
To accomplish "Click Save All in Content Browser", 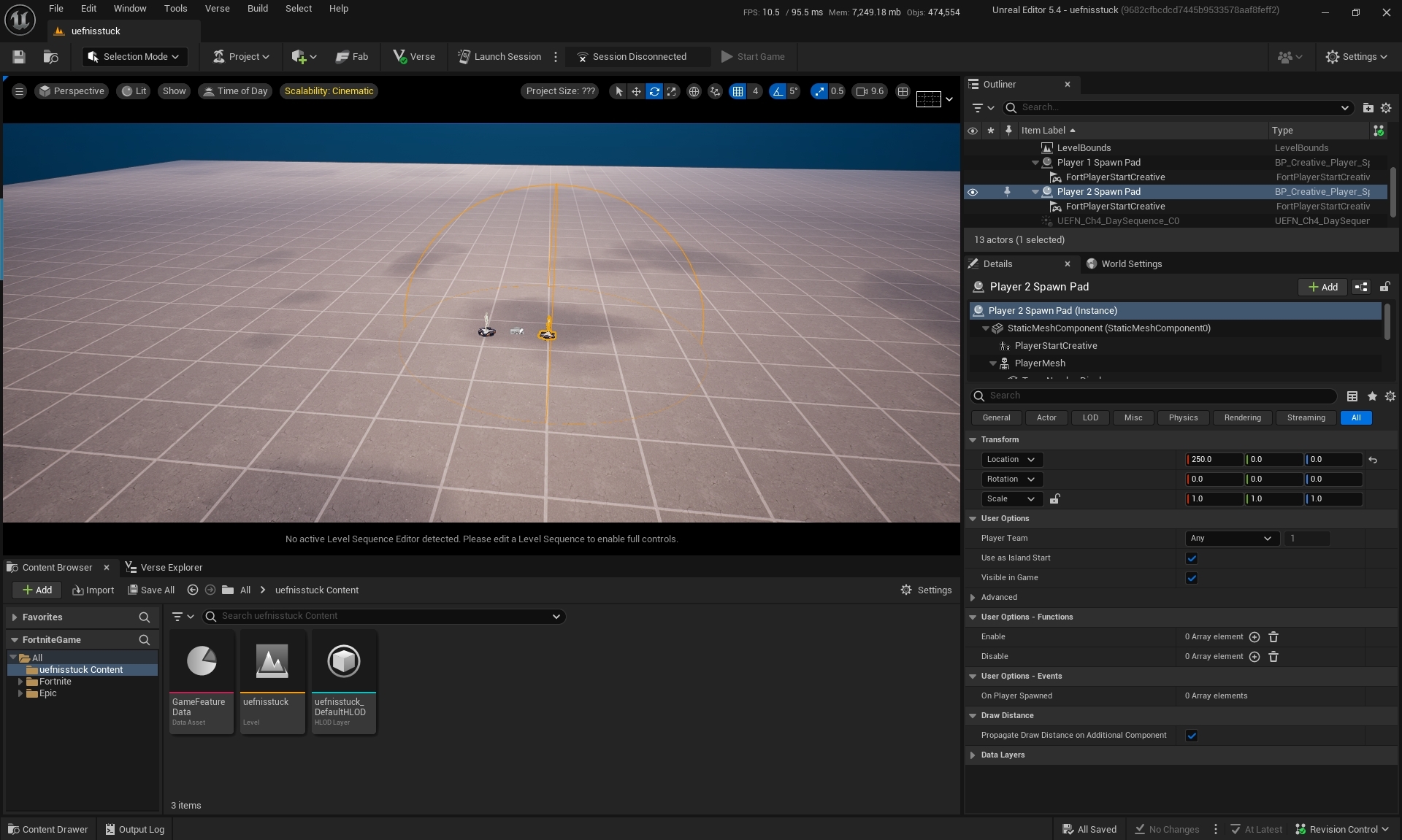I will [x=151, y=590].
